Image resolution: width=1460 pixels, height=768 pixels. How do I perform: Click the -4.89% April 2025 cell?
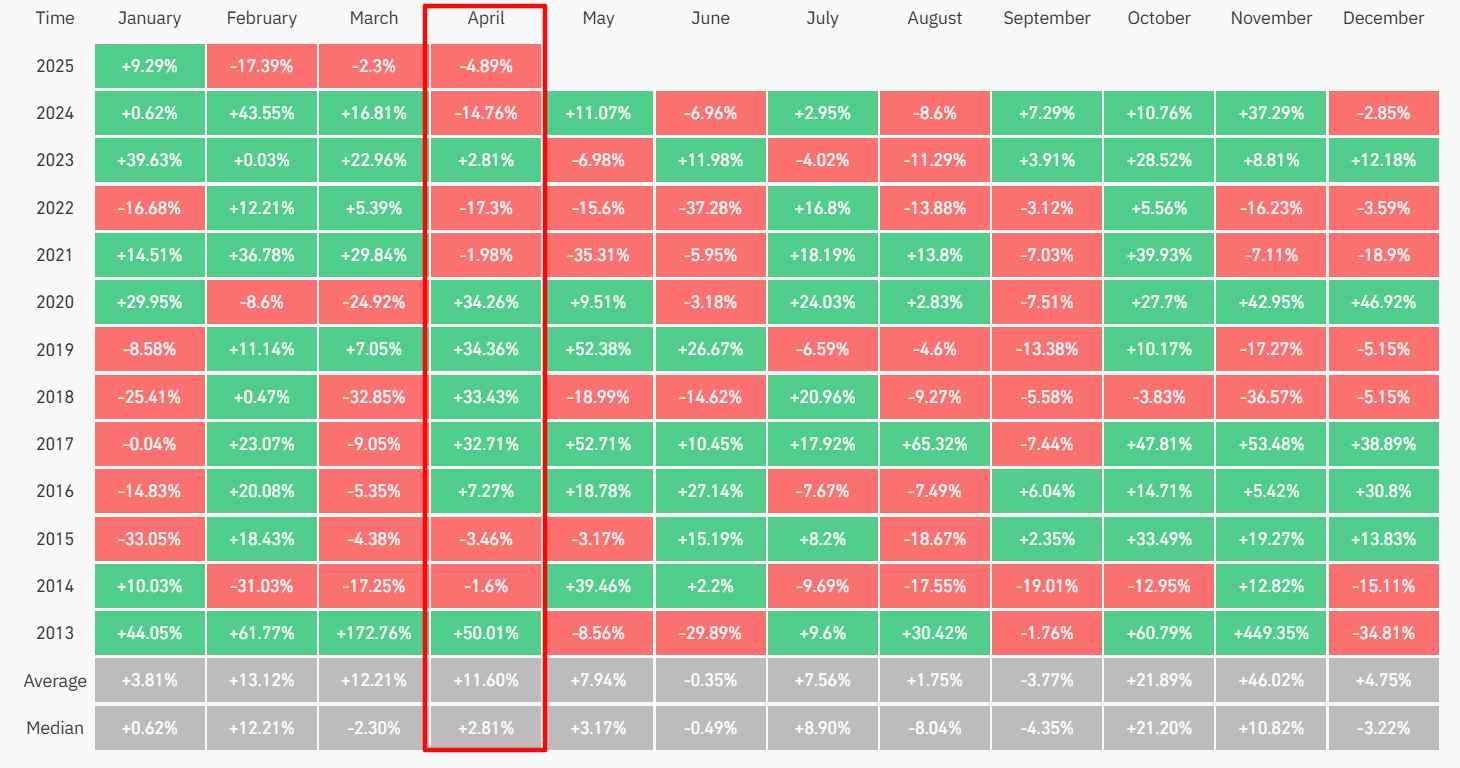coord(485,66)
